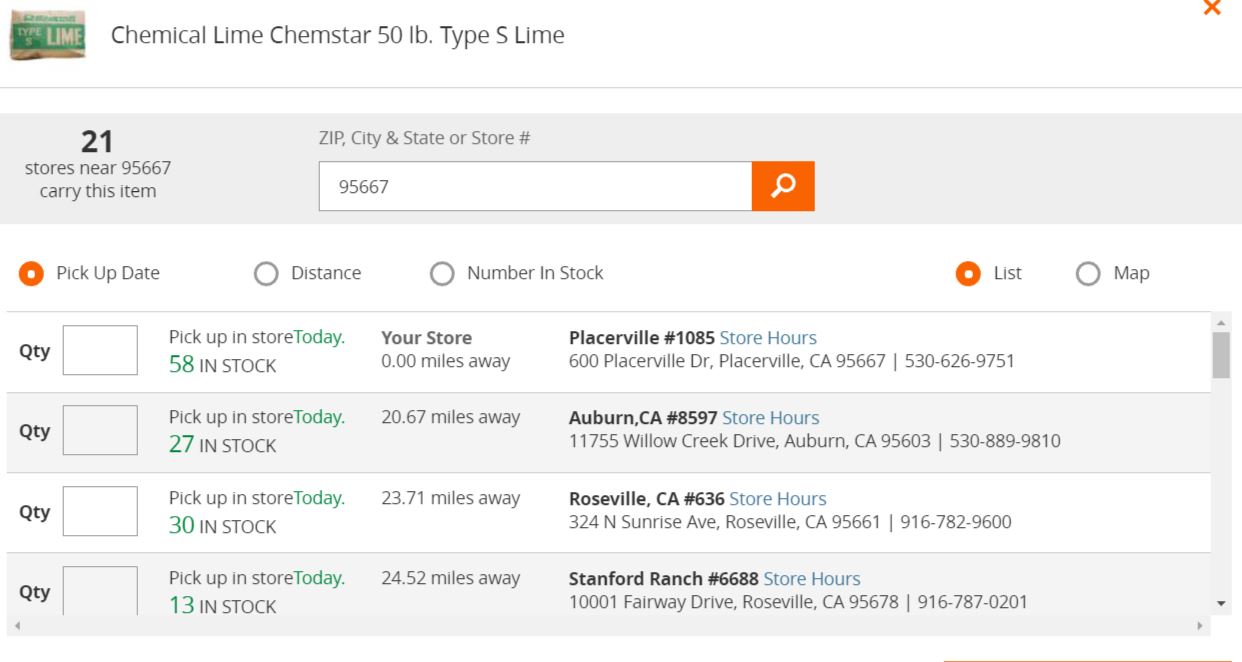Click the orange search magnifier button
The height and width of the screenshot is (662, 1242).
tap(783, 186)
